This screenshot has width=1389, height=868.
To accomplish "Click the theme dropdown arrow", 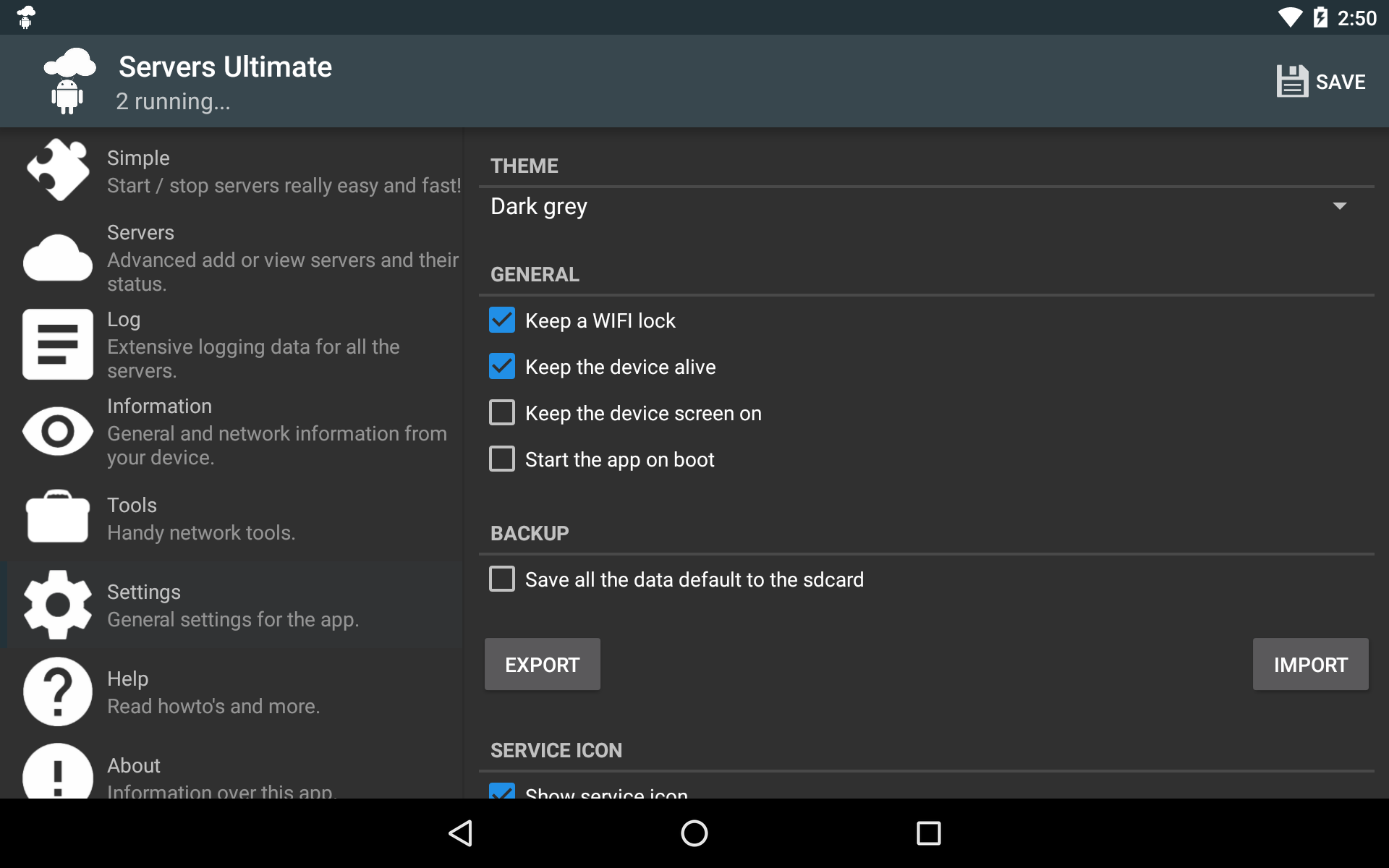I will point(1340,207).
